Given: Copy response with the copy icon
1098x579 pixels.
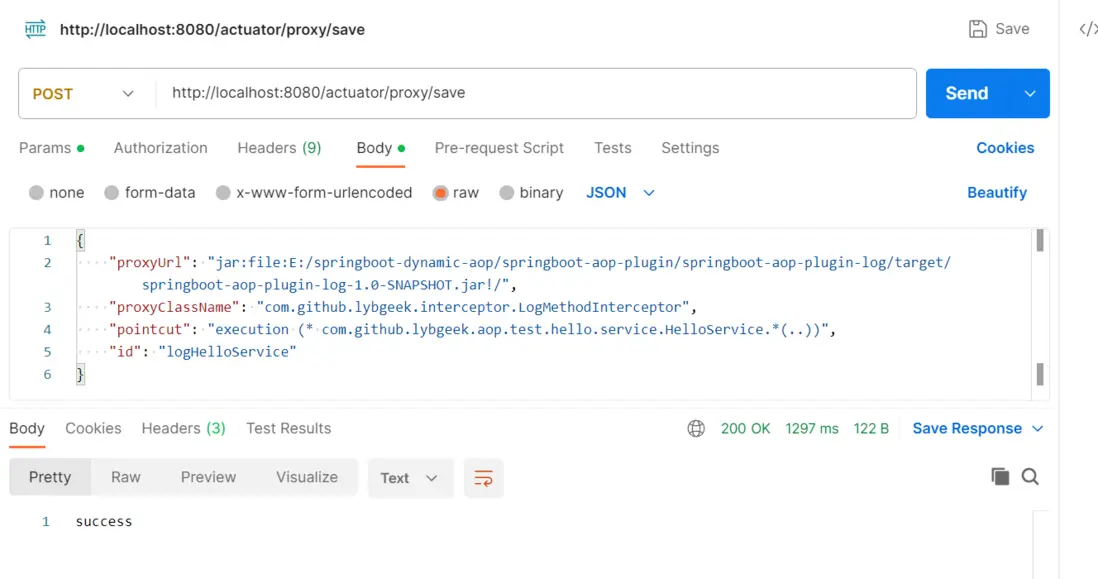Looking at the screenshot, I should click(1000, 477).
